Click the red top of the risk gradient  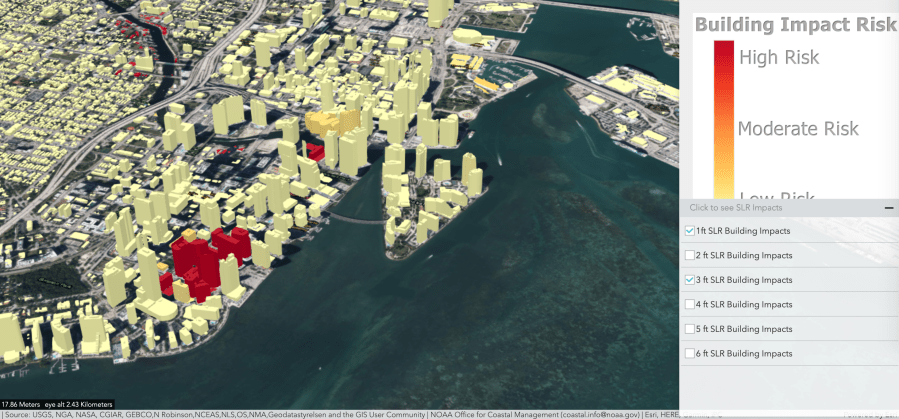(x=723, y=55)
